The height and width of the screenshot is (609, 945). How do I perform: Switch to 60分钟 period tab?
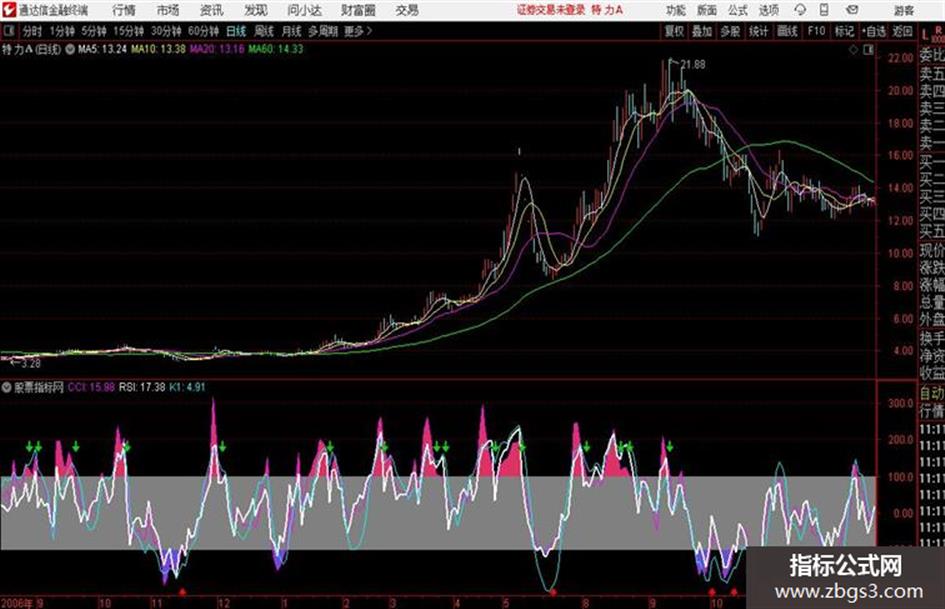(x=203, y=31)
